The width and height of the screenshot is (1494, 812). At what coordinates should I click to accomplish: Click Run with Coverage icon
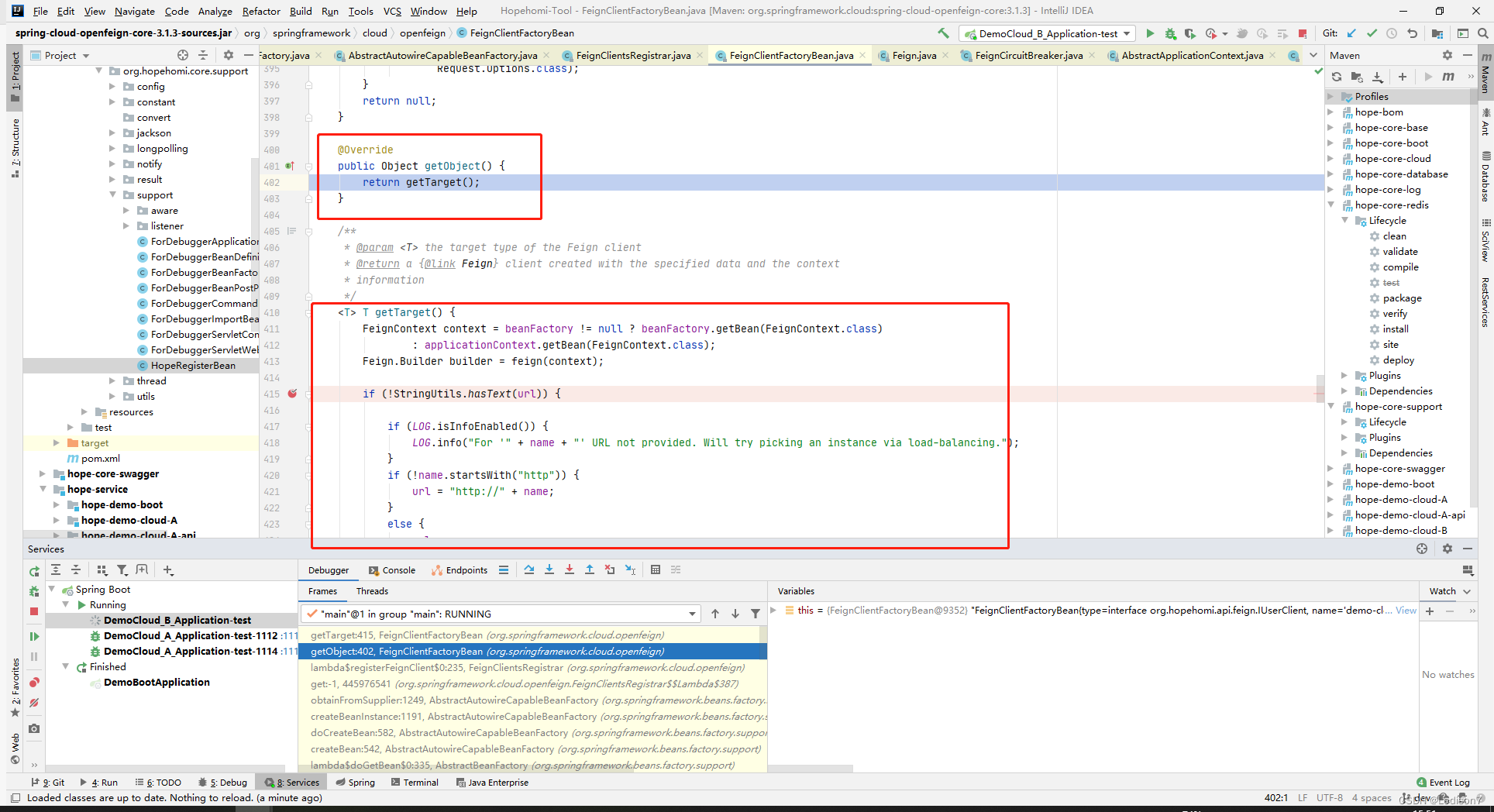coord(1190,33)
